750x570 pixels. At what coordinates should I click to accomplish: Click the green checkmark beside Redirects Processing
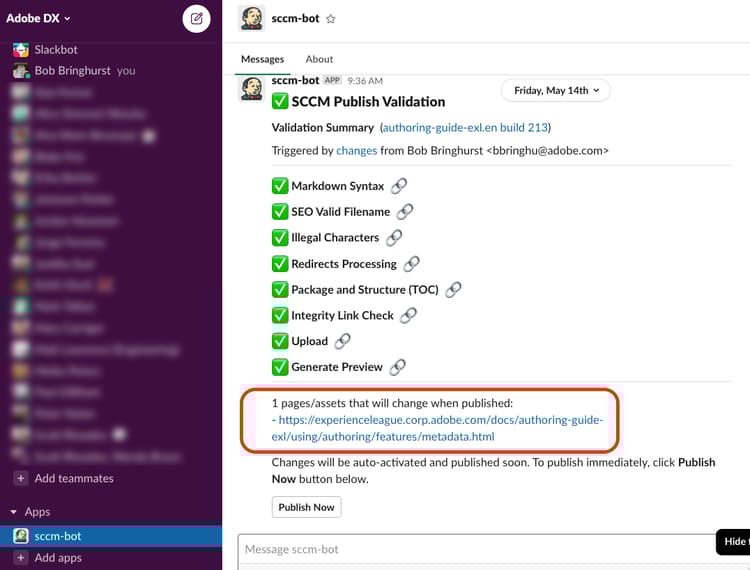click(x=280, y=263)
